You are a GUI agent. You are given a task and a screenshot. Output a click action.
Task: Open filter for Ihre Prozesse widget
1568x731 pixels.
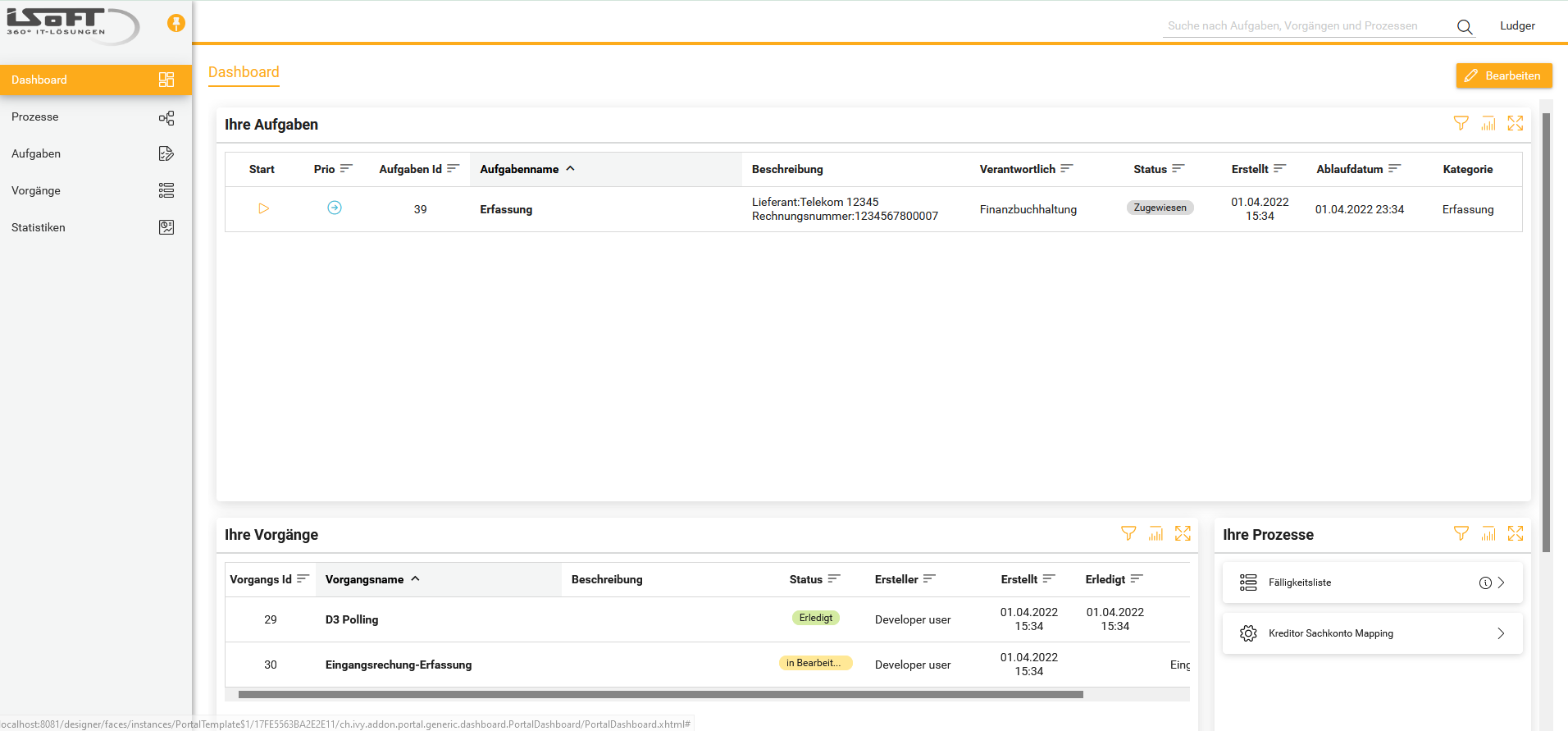coord(1461,533)
